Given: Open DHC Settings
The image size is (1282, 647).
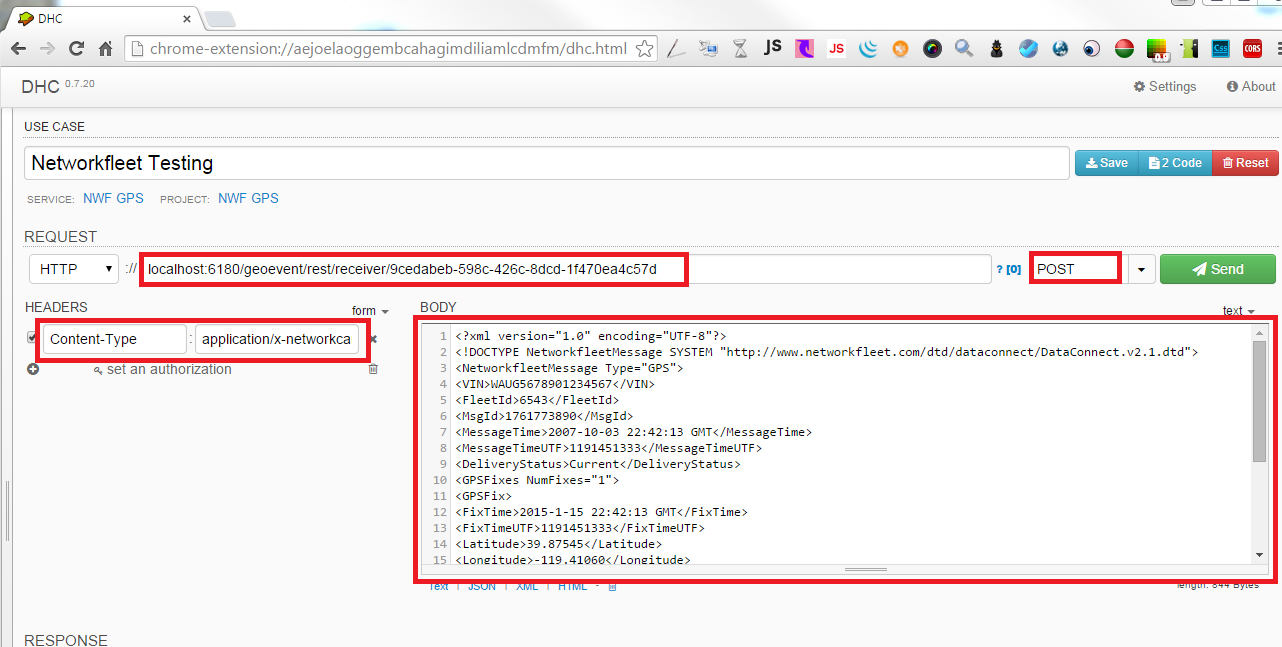Looking at the screenshot, I should click(x=1165, y=87).
